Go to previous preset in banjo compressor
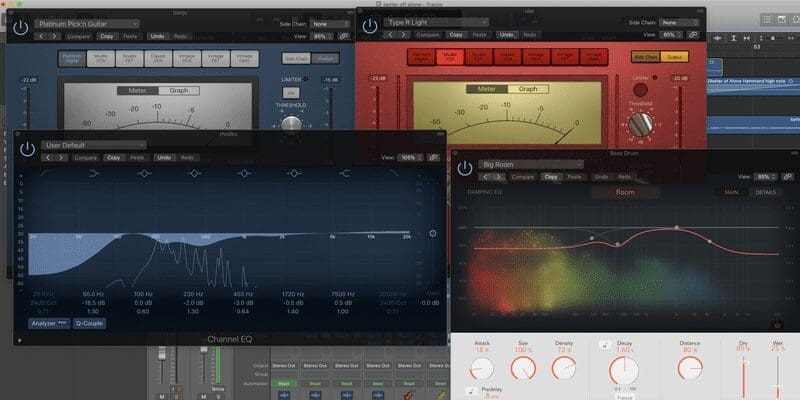 pyautogui.click(x=41, y=36)
